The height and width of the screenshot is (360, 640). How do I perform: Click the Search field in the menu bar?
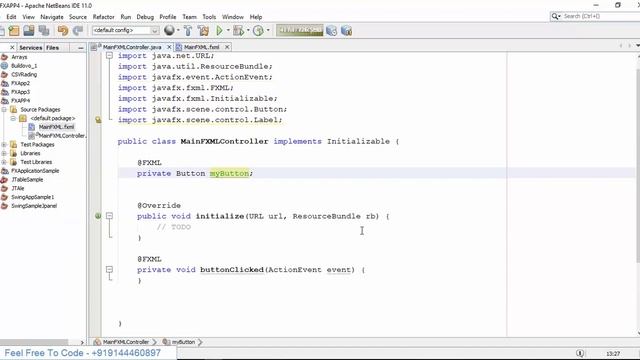[595, 16]
